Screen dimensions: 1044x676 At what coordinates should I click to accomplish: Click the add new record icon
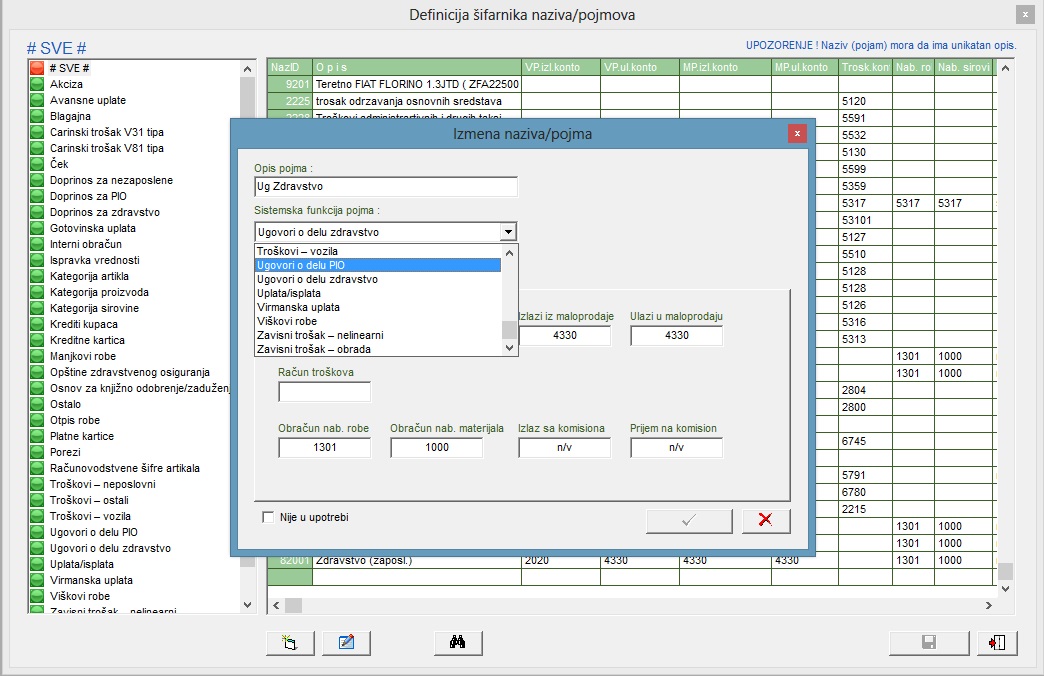click(291, 642)
